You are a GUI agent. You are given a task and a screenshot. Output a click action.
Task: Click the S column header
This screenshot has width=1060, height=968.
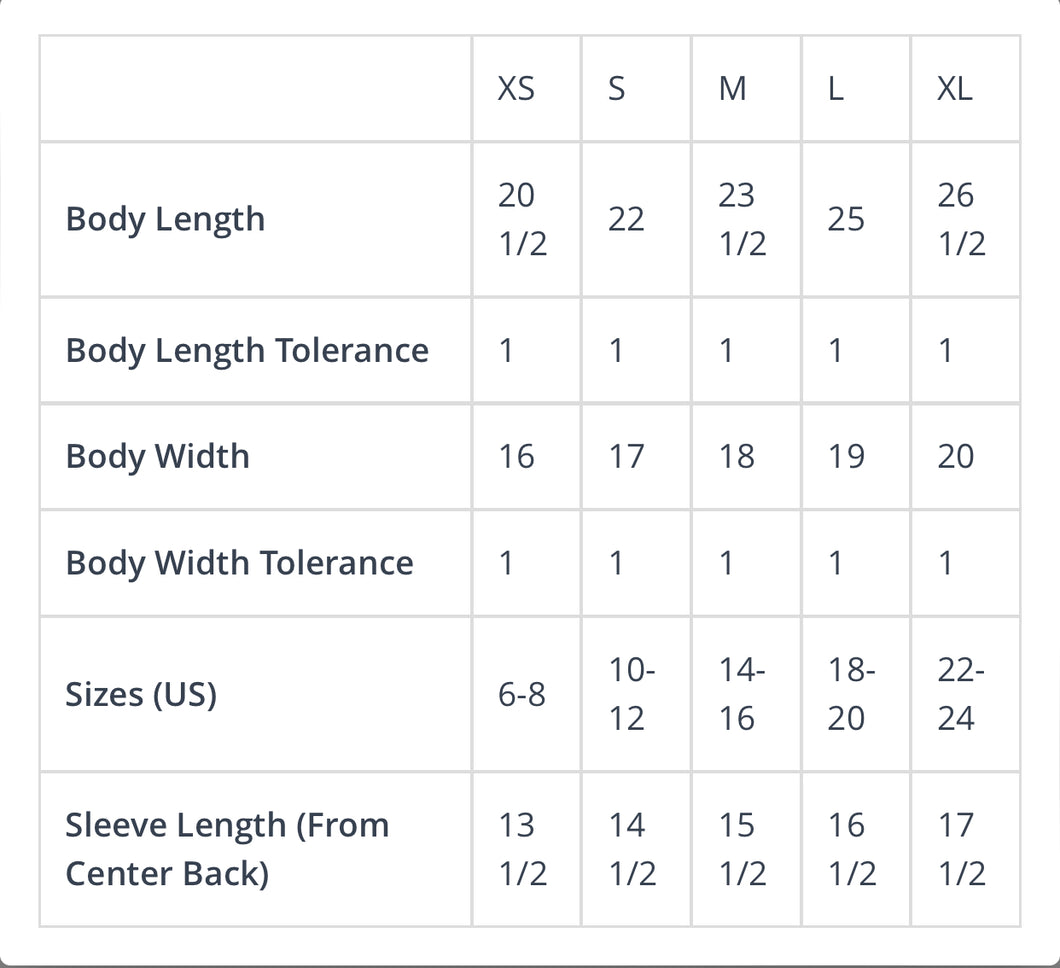pos(617,89)
